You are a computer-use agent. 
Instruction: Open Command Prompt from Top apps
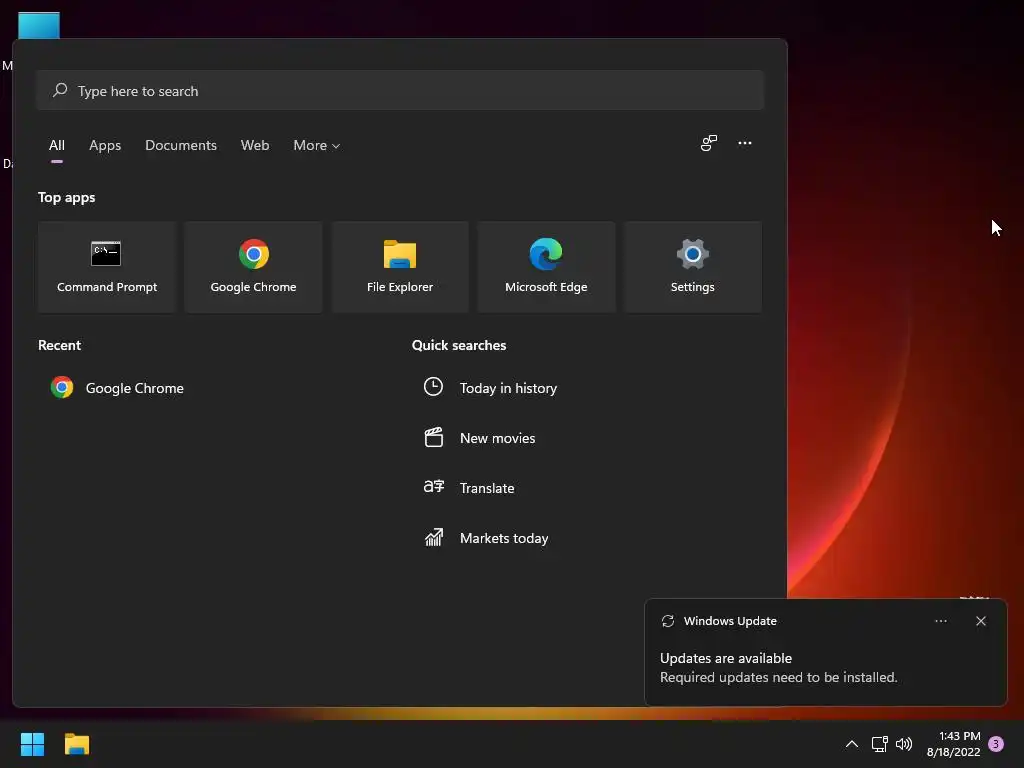107,266
